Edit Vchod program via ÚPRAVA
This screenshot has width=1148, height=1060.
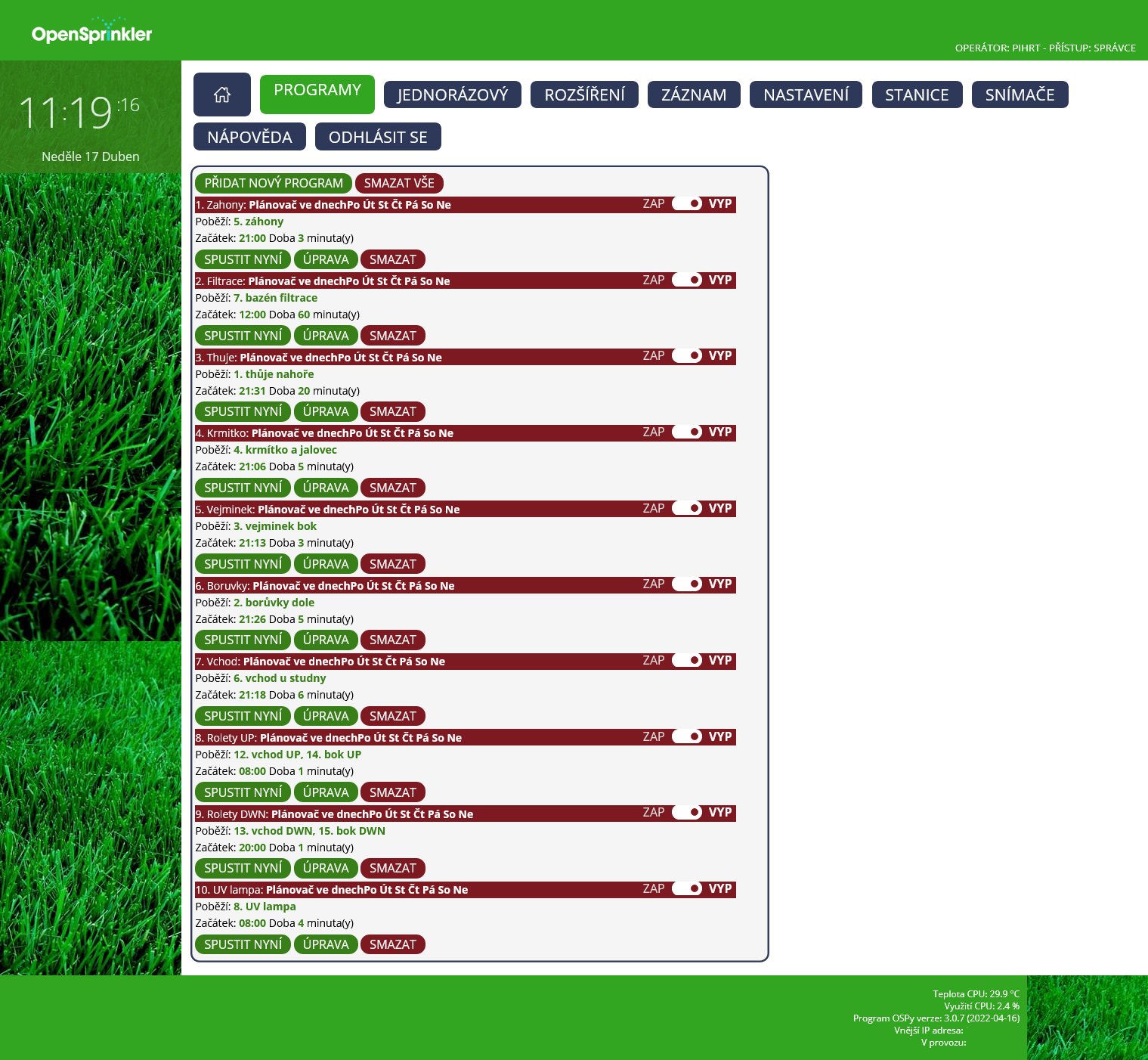[326, 716]
